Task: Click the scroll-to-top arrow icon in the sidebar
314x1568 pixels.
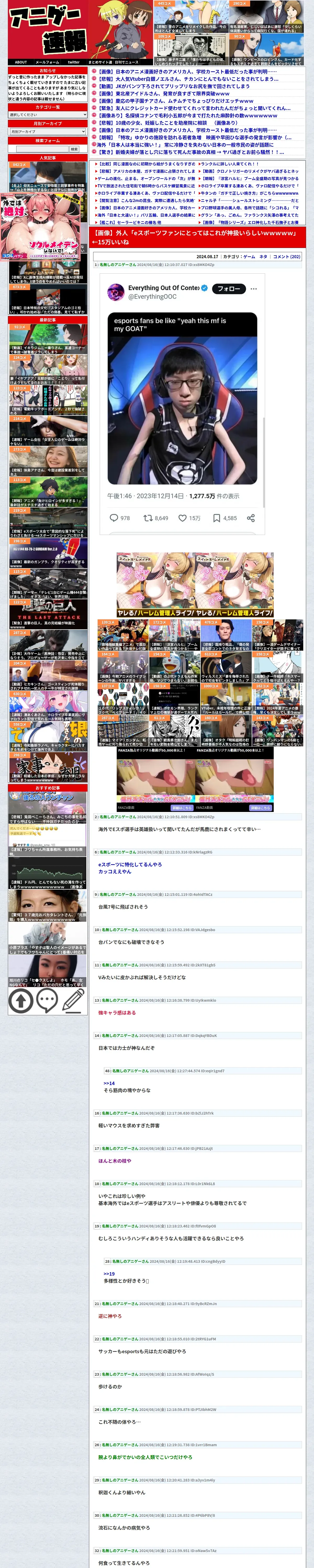Action: (21, 1000)
